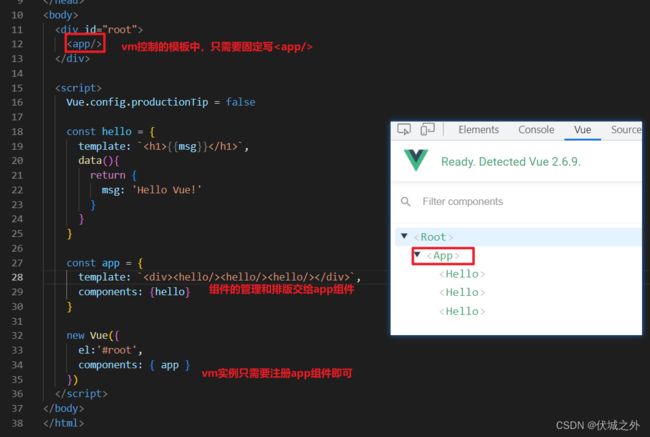
Task: Focus the Filter components field
Action: 463,202
